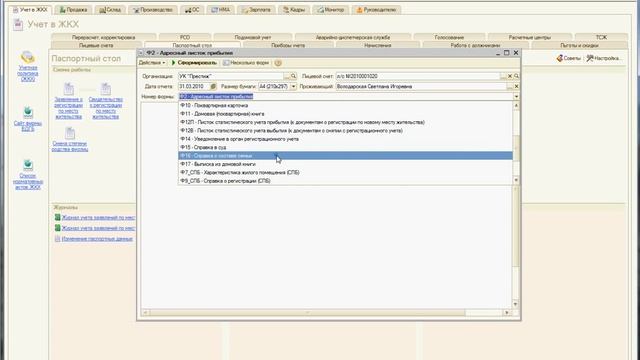The height and width of the screenshot is (360, 640).
Task: Open calendar icon beside Дата отчета
Action: tap(213, 87)
